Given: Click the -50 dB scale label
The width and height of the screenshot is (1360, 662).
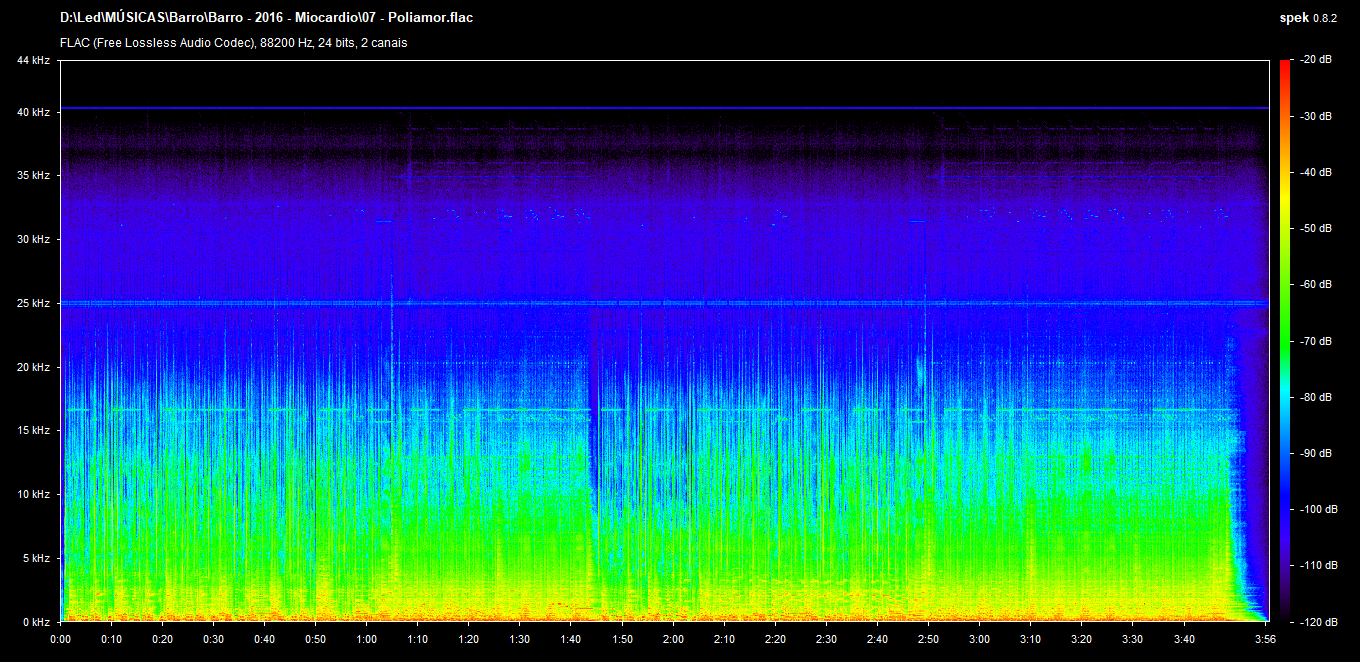Looking at the screenshot, I should (x=1315, y=229).
